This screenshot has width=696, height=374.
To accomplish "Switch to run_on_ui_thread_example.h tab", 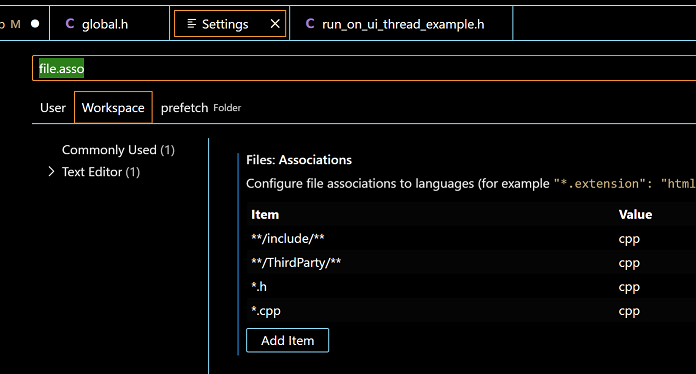I will pyautogui.click(x=401, y=24).
